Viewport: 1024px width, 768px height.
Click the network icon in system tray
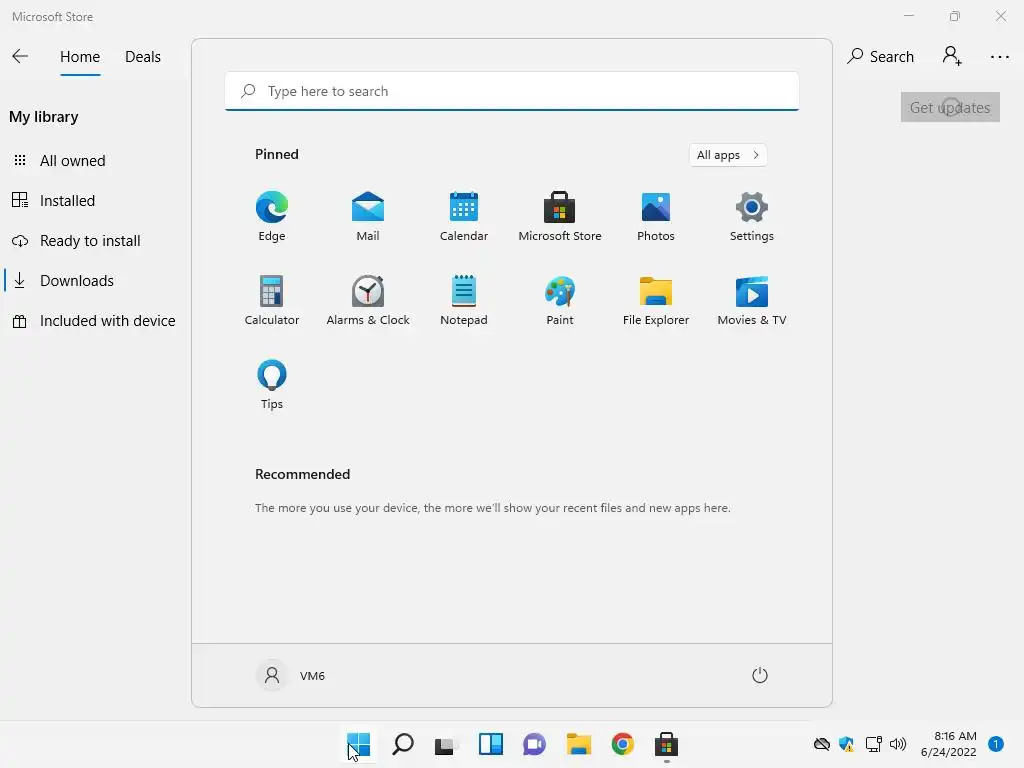pos(873,744)
